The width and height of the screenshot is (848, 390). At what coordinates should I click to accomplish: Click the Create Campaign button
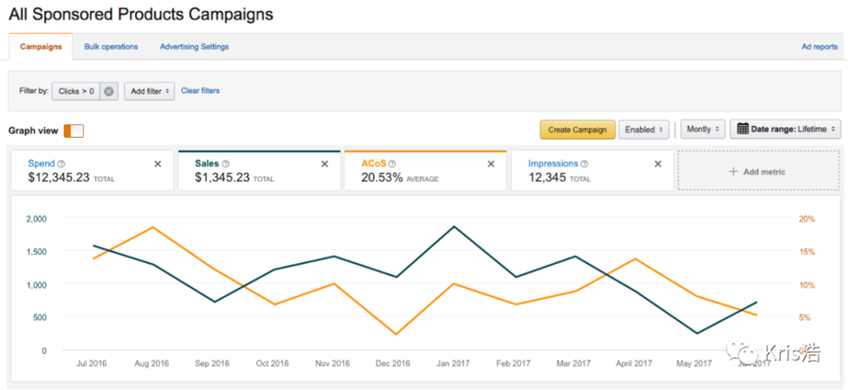pos(578,130)
